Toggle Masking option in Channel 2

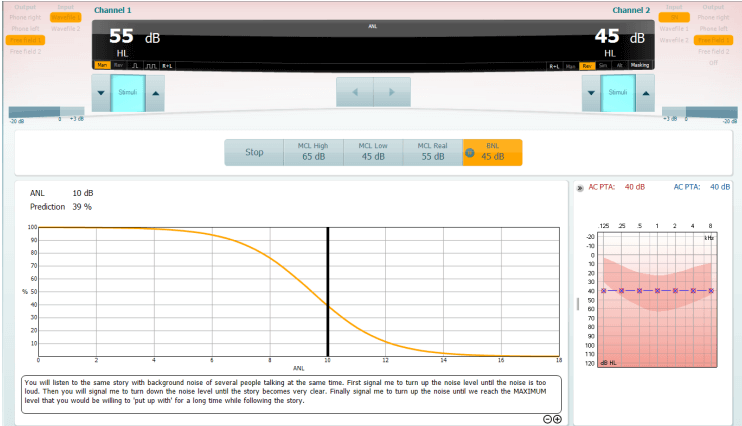640,65
